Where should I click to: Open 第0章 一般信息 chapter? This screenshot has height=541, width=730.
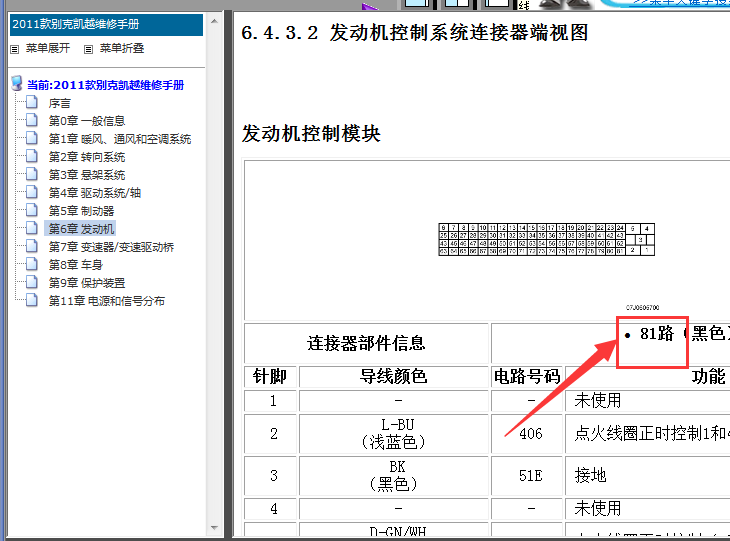(87, 121)
